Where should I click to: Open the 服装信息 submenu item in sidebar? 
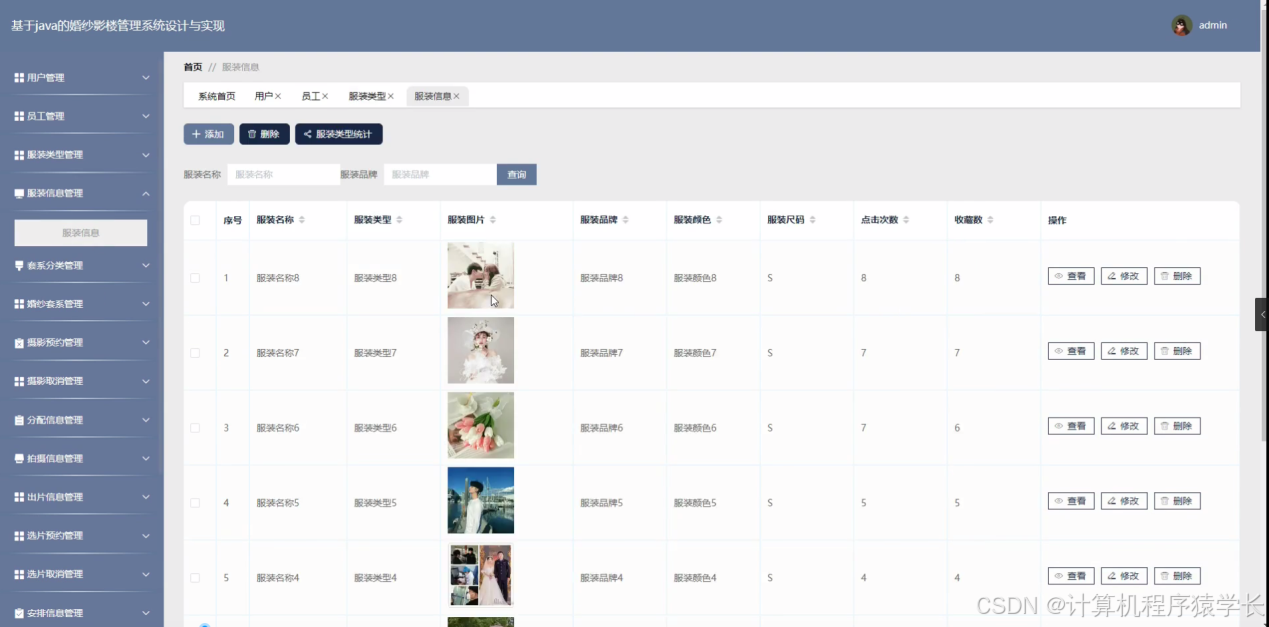(81, 233)
